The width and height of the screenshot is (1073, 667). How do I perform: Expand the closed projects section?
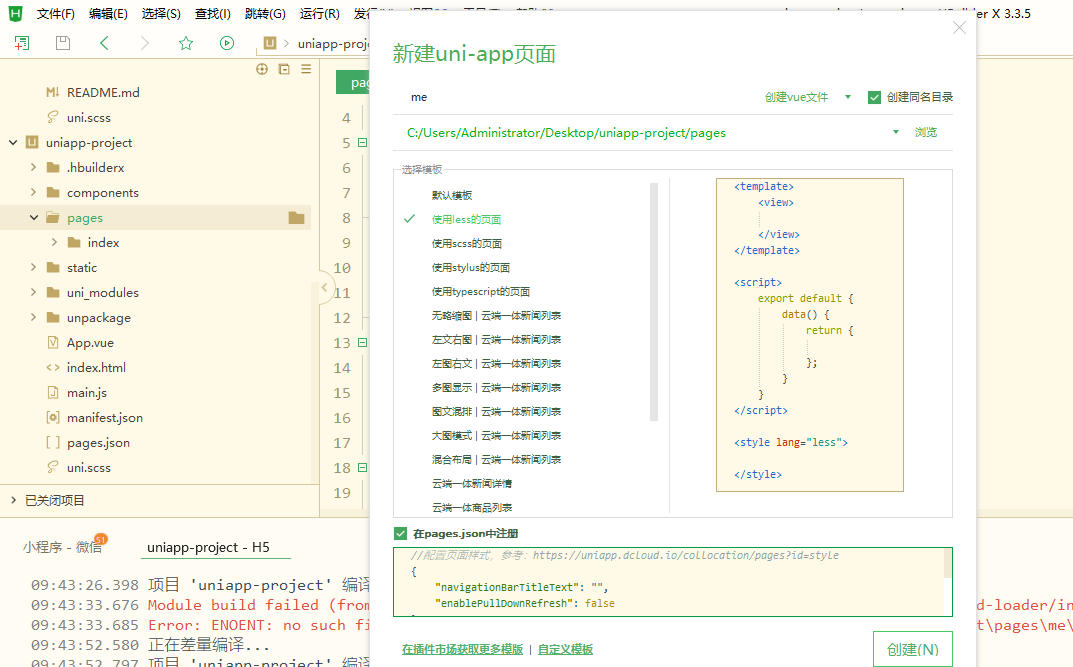13,501
